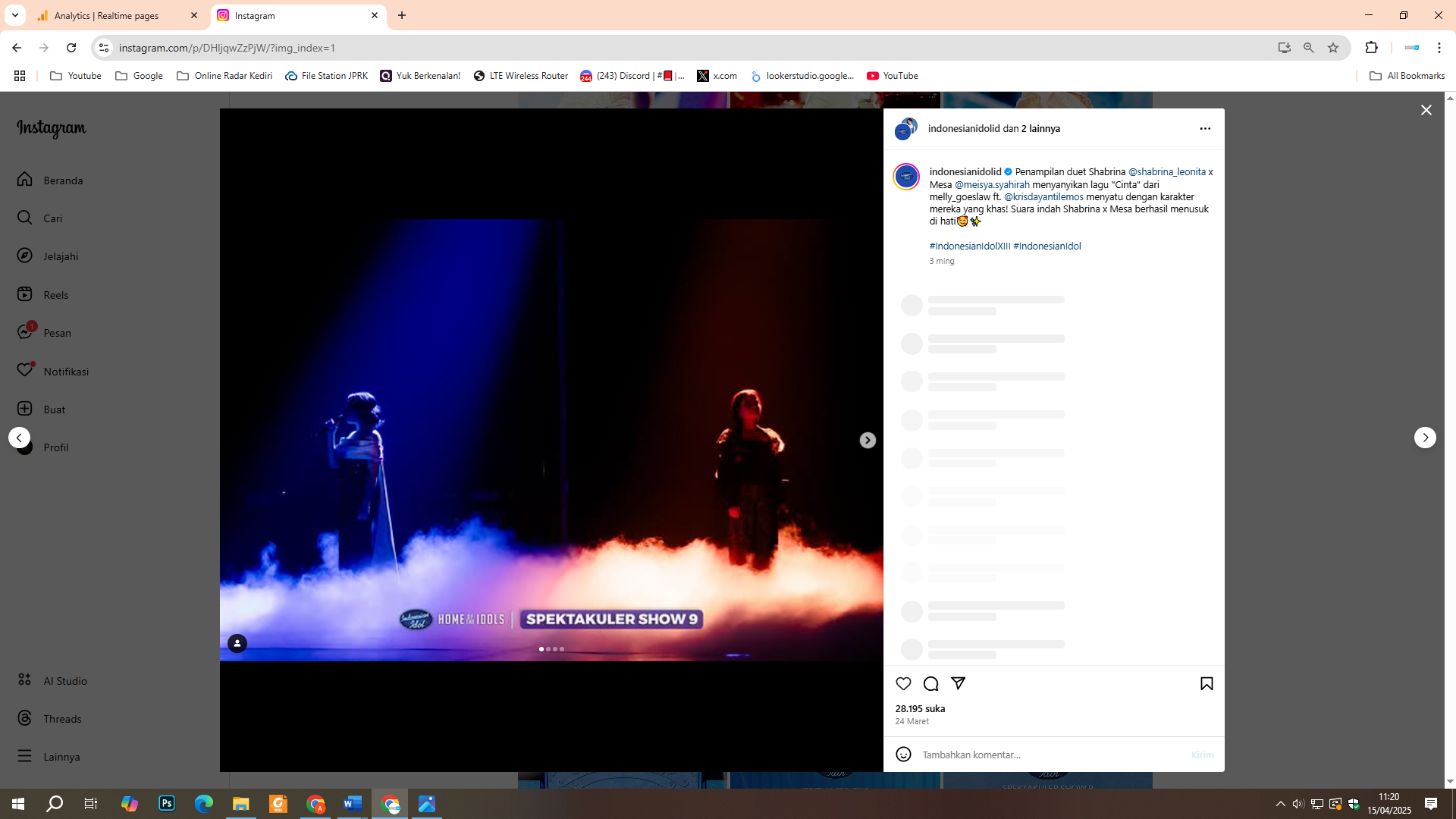Viewport: 1456px width, 819px height.
Task: Open LTE Wireless Router bookmark
Action: pyautogui.click(x=521, y=76)
